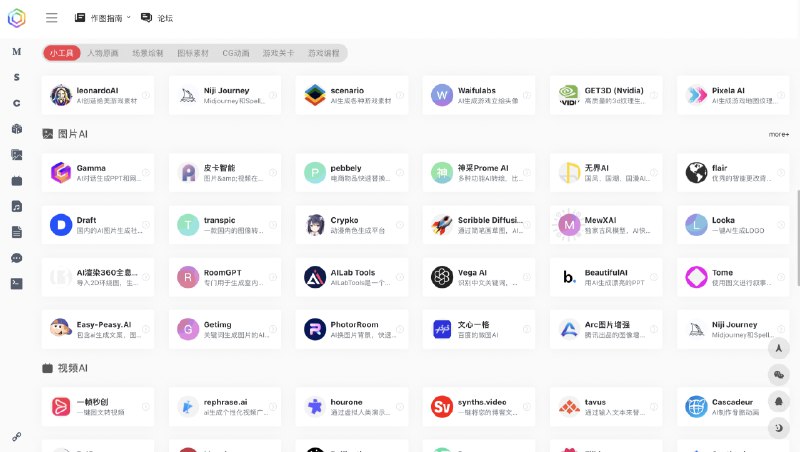Screen dimensions: 800x452
Task: Click the music sidebar icon
Action: tap(17, 206)
